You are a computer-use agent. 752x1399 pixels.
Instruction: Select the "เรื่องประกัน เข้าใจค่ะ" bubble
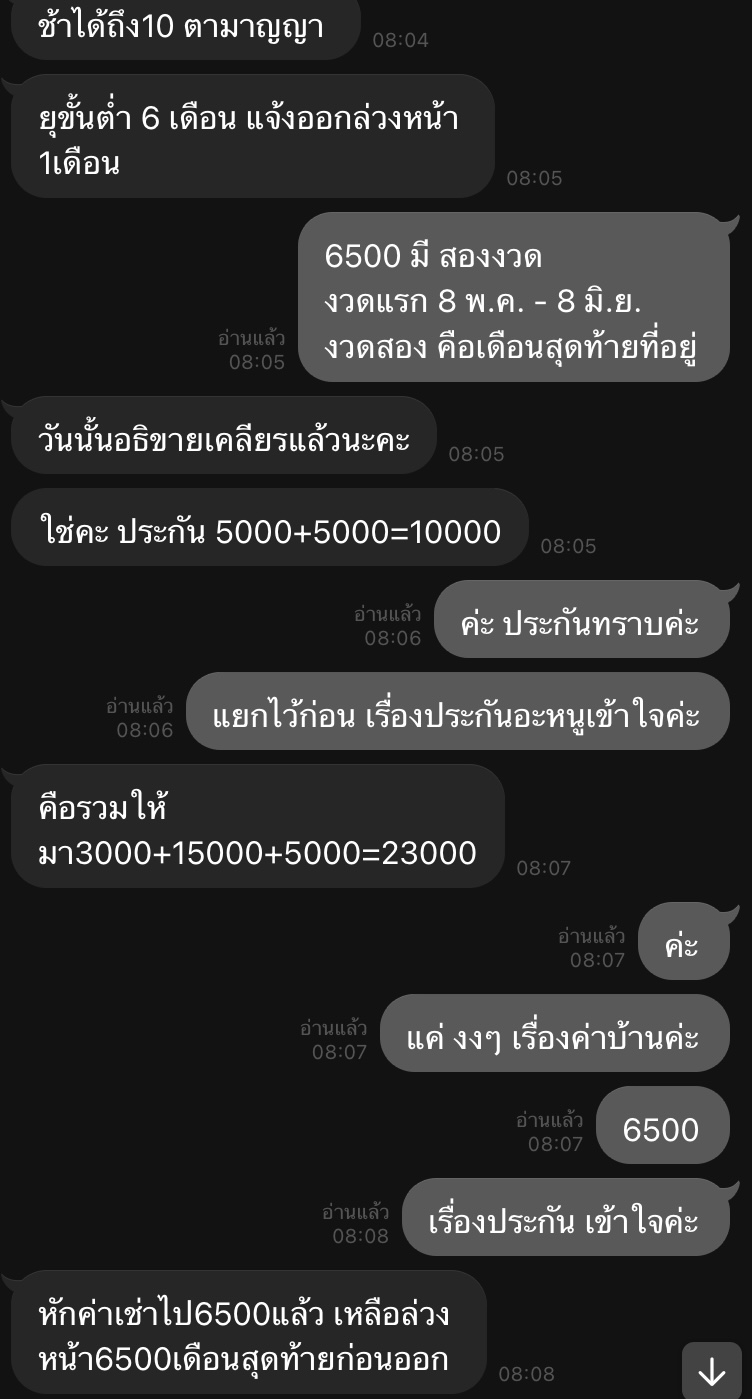point(566,1217)
